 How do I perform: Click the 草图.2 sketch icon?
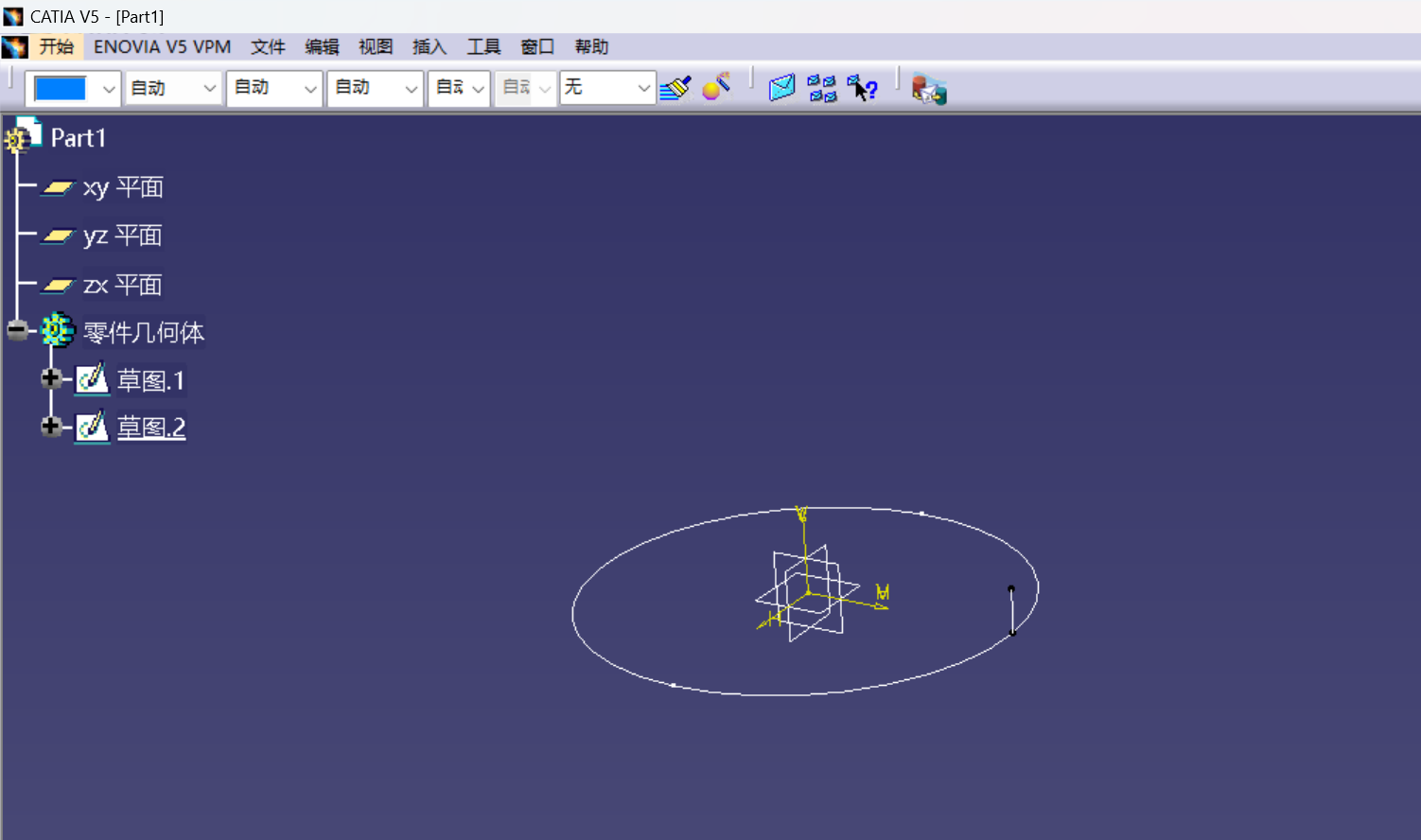click(x=92, y=427)
